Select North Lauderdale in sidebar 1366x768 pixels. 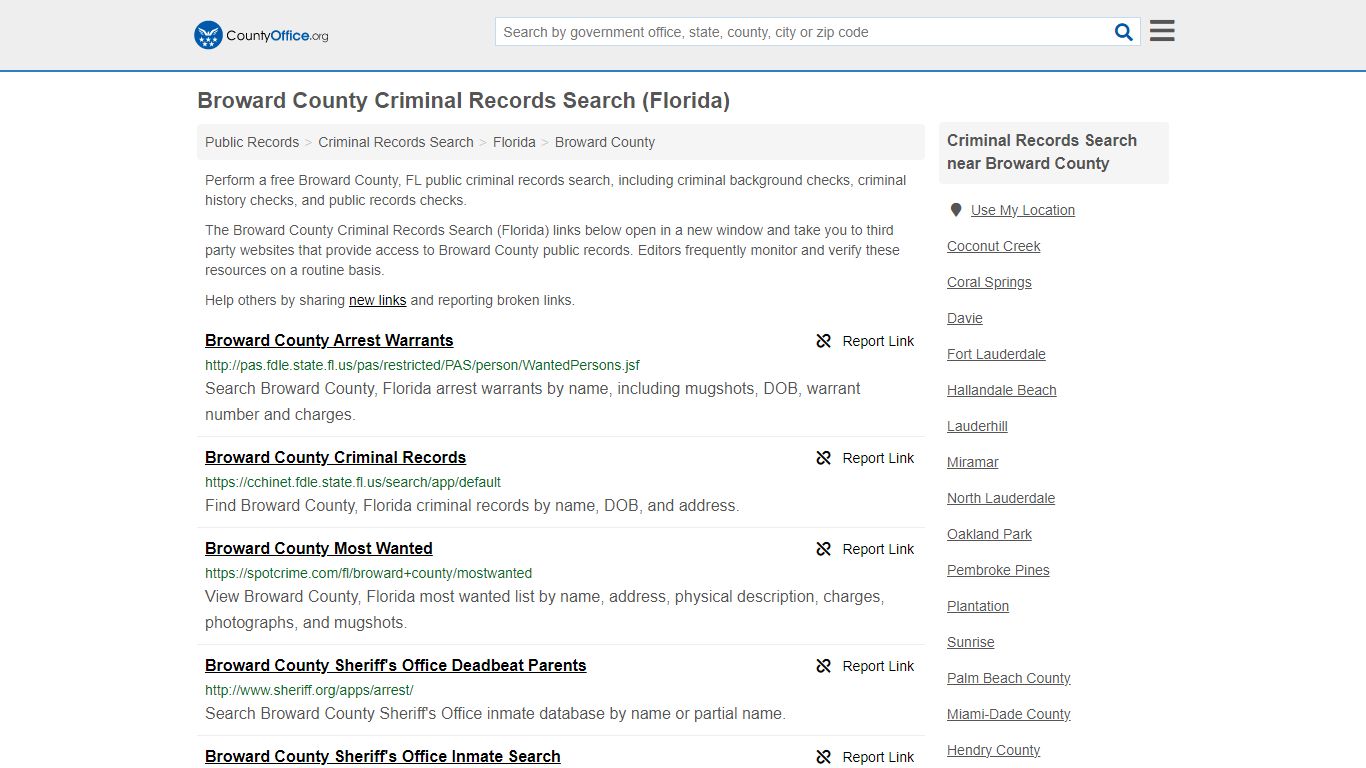[x=1001, y=498]
